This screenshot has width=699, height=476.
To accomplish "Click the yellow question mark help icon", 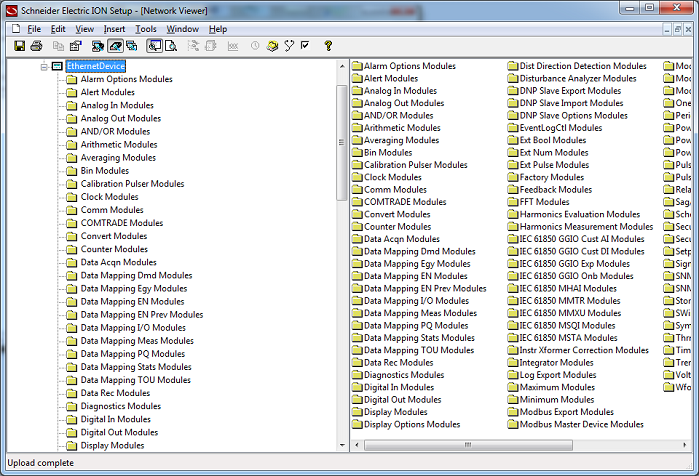I will coord(329,46).
